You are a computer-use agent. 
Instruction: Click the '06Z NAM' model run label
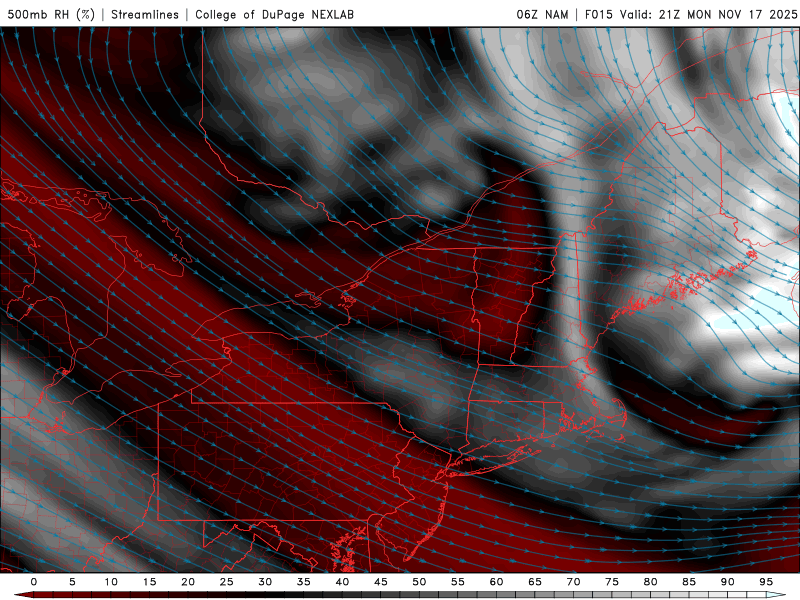pyautogui.click(x=542, y=14)
